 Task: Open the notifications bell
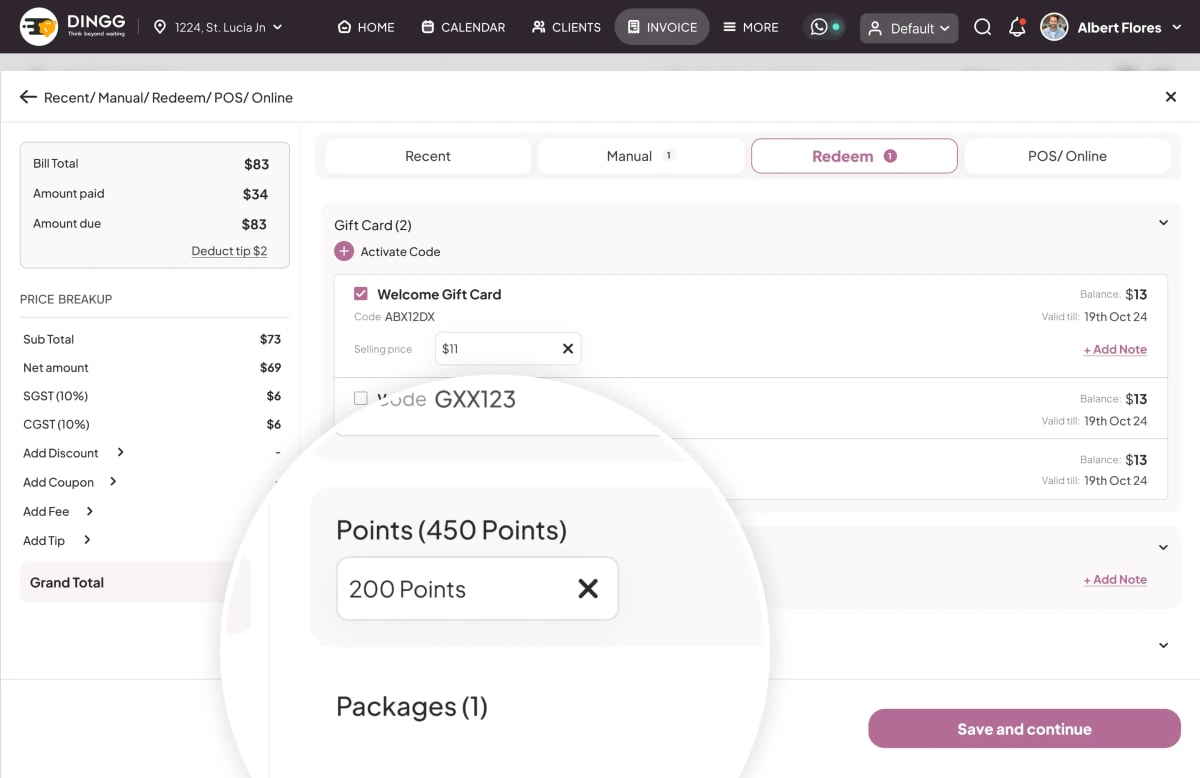tap(1017, 27)
